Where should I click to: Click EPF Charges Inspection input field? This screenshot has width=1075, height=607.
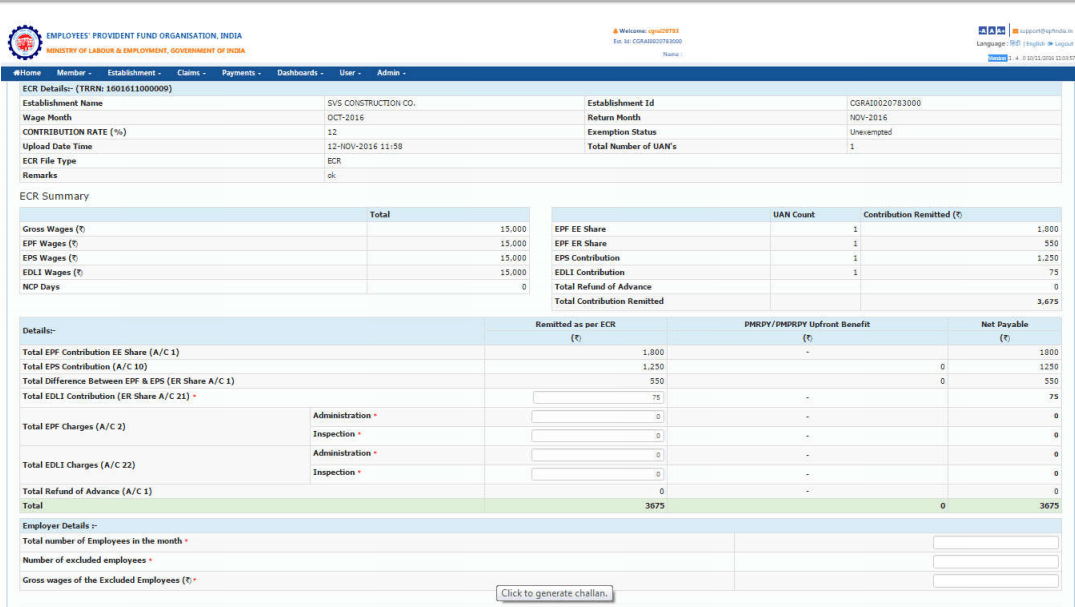coord(598,436)
